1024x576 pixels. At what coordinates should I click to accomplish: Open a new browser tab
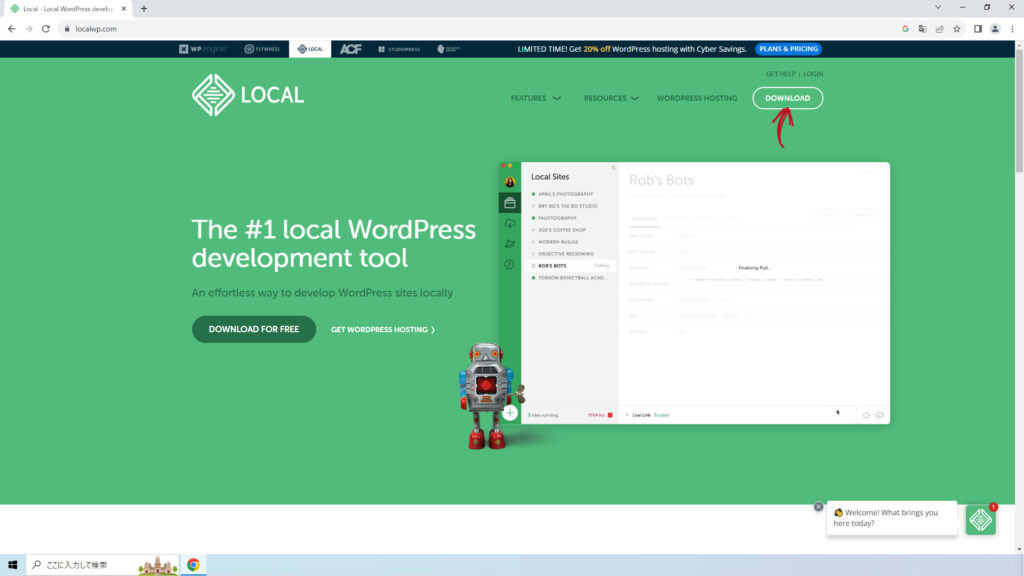coord(144,8)
